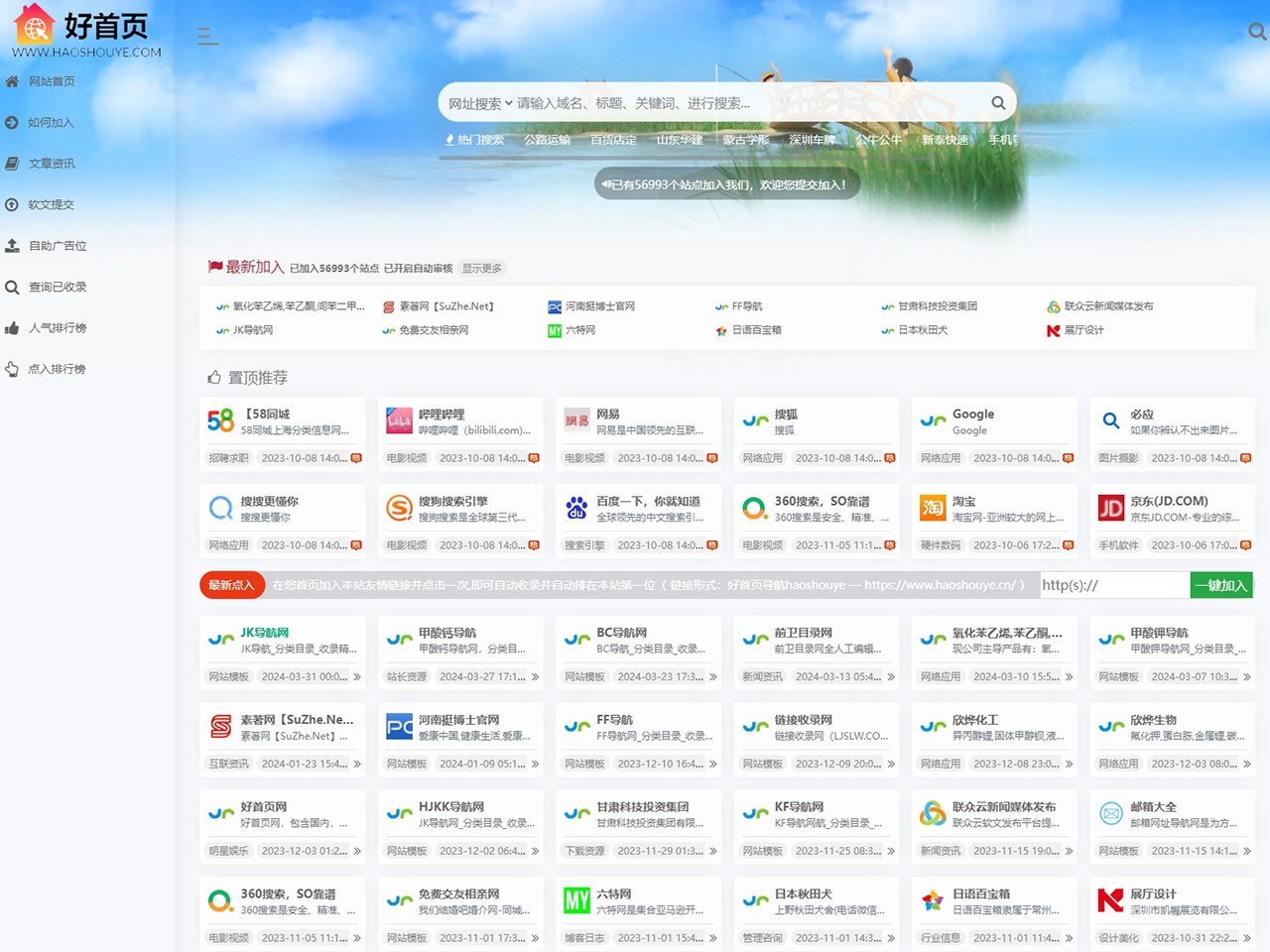1270x952 pixels.
Task: Open the top-right corner search icon
Action: click(1256, 32)
